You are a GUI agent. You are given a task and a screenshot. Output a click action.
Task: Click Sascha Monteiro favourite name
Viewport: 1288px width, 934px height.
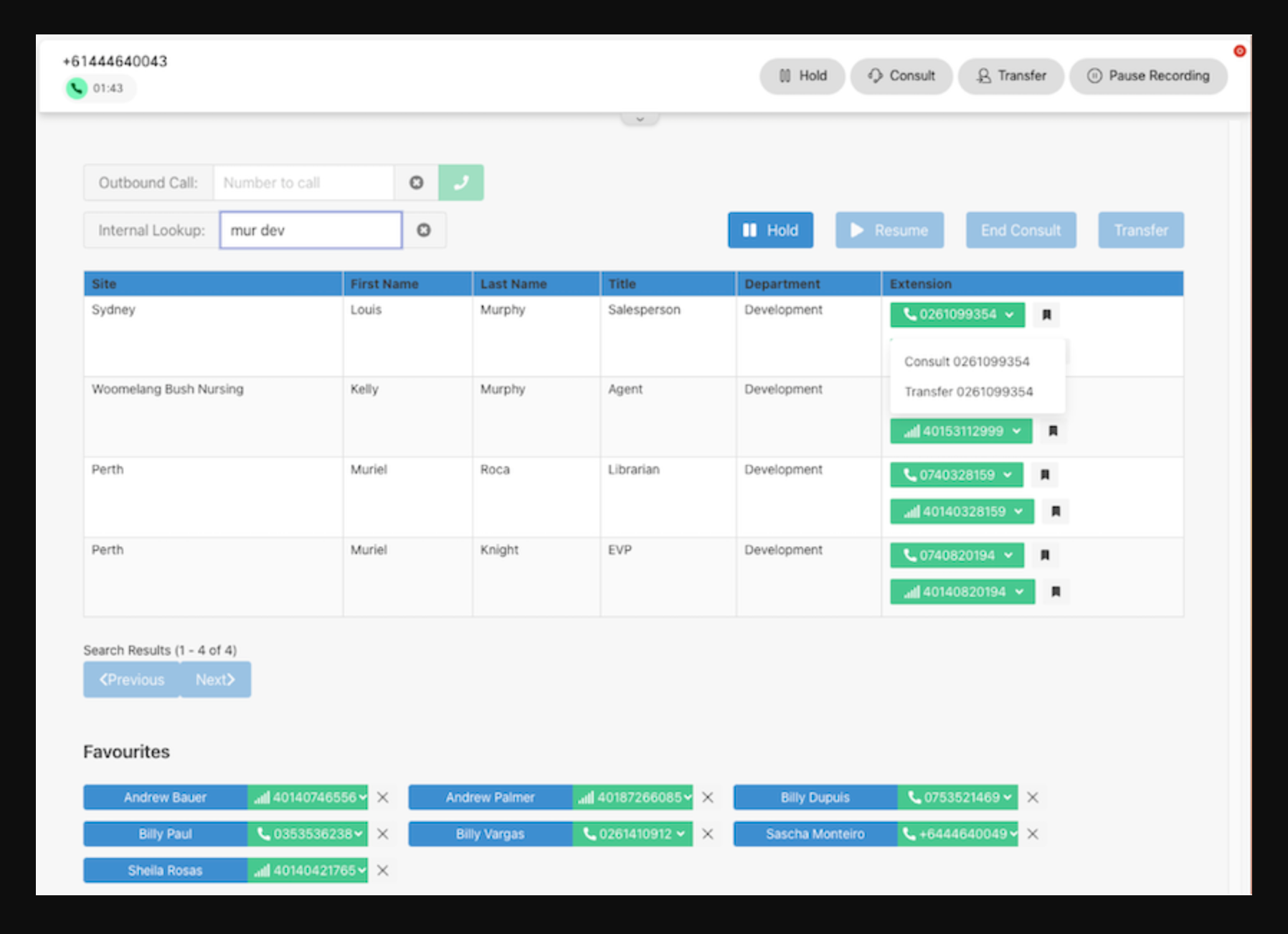point(815,834)
